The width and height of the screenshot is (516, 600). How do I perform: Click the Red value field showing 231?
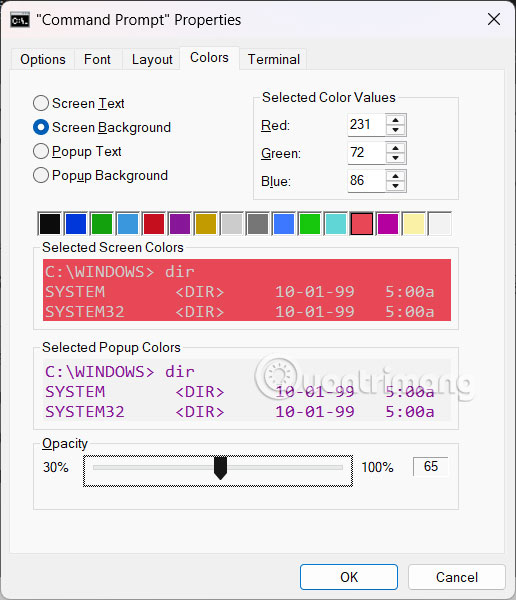coord(366,125)
